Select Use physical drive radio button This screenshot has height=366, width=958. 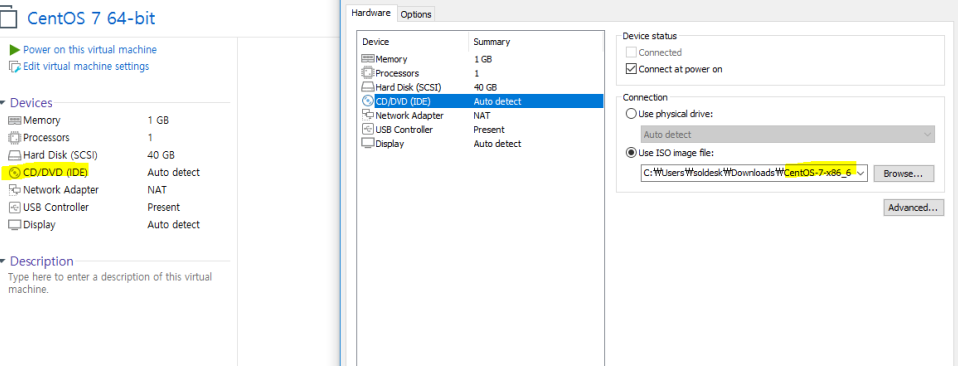coord(631,114)
